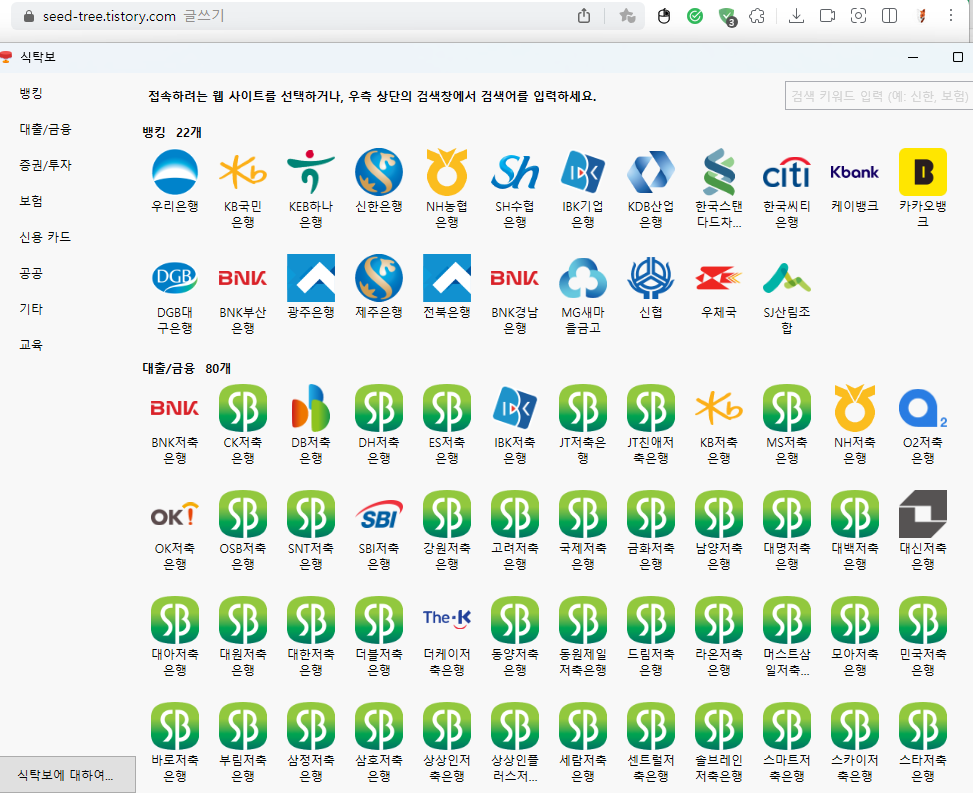
Task: Open the OK저축은행 icon
Action: (x=175, y=514)
